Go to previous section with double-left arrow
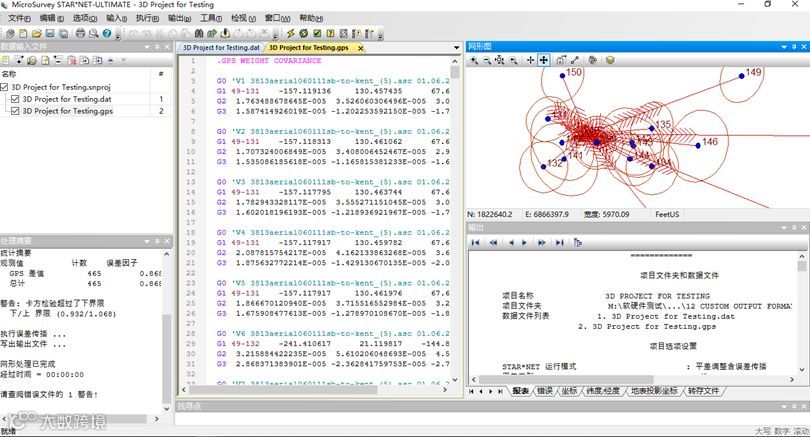This screenshot has width=810, height=437. [493, 242]
